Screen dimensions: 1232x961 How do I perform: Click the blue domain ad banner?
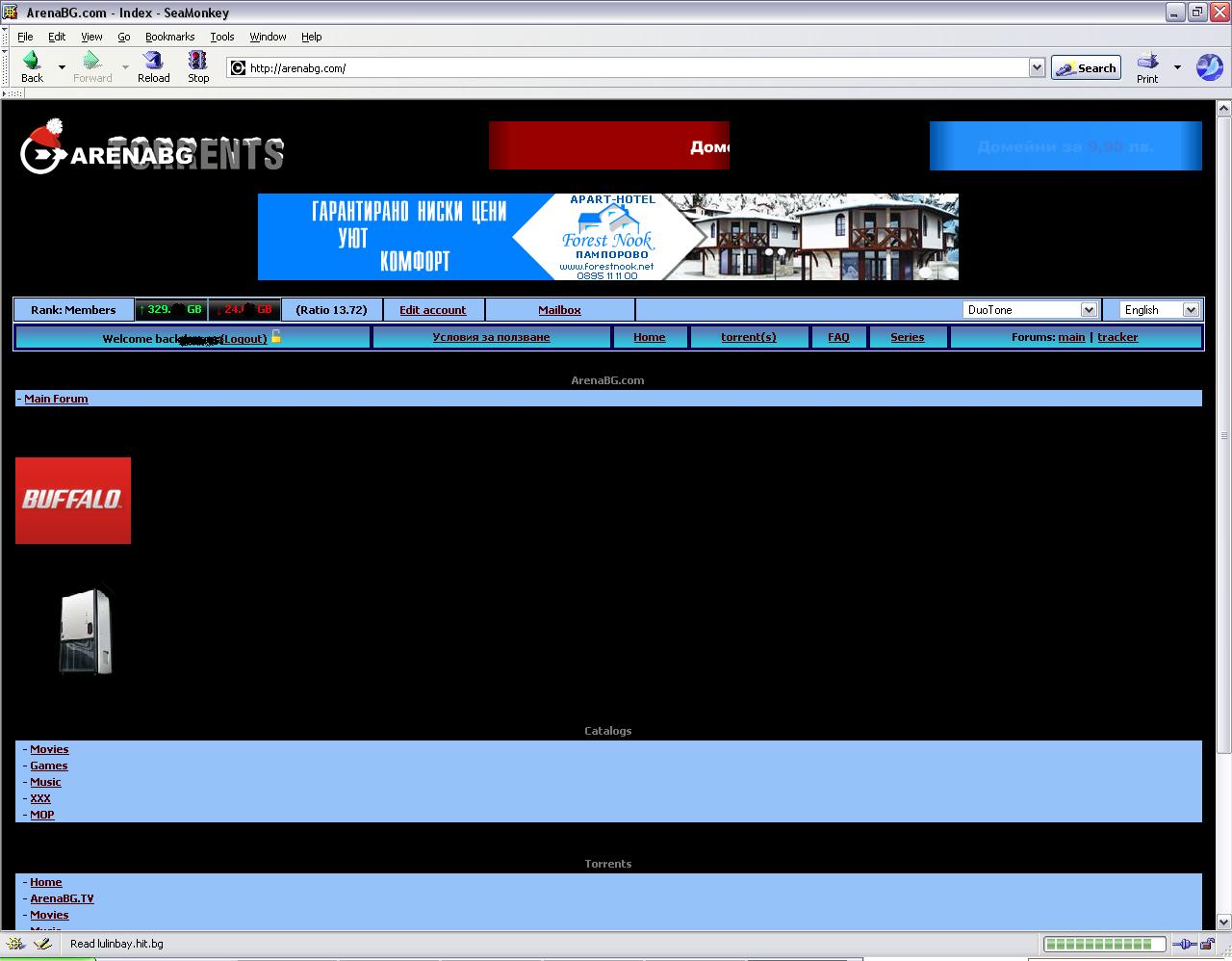pos(1065,145)
